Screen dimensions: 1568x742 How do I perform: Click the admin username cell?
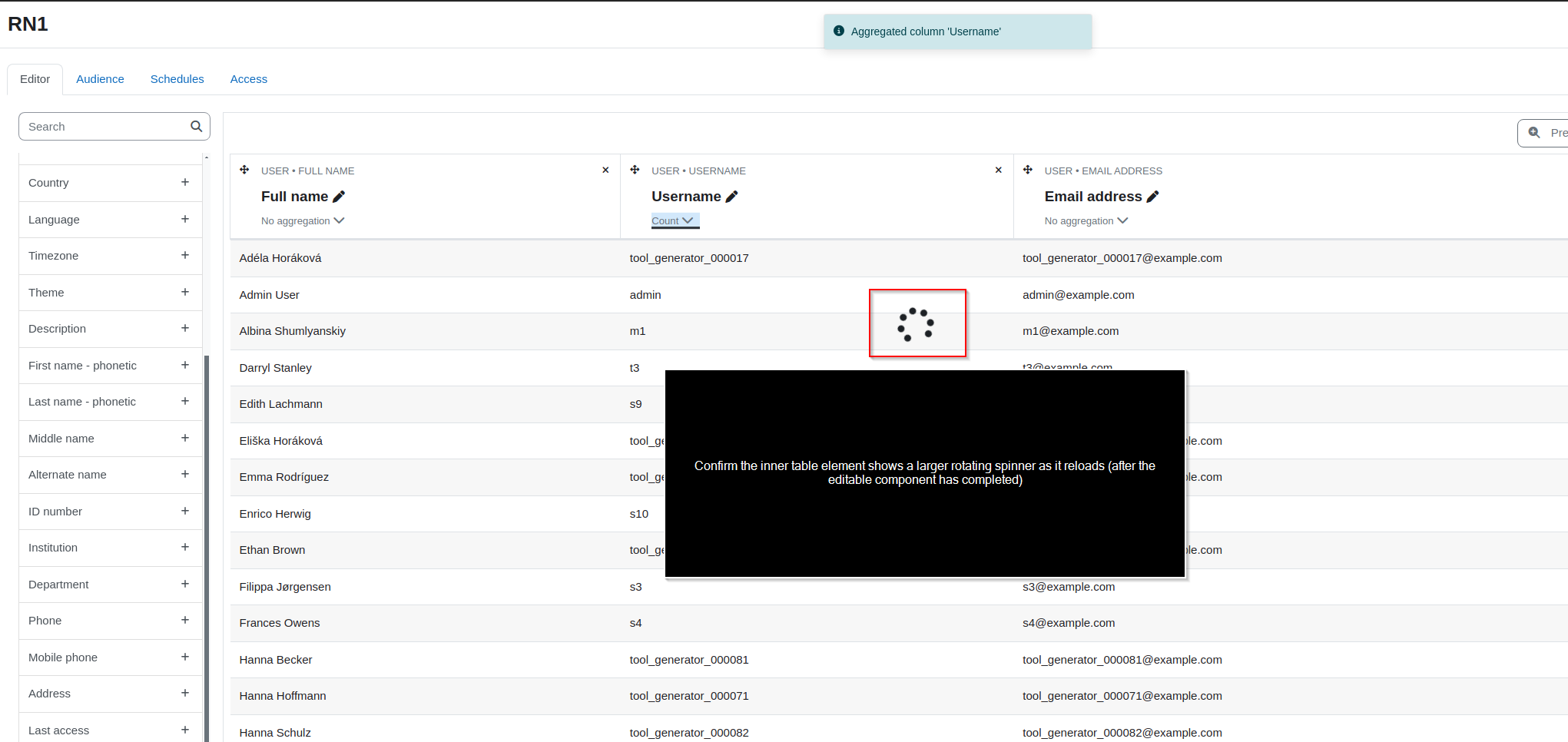[x=645, y=295]
